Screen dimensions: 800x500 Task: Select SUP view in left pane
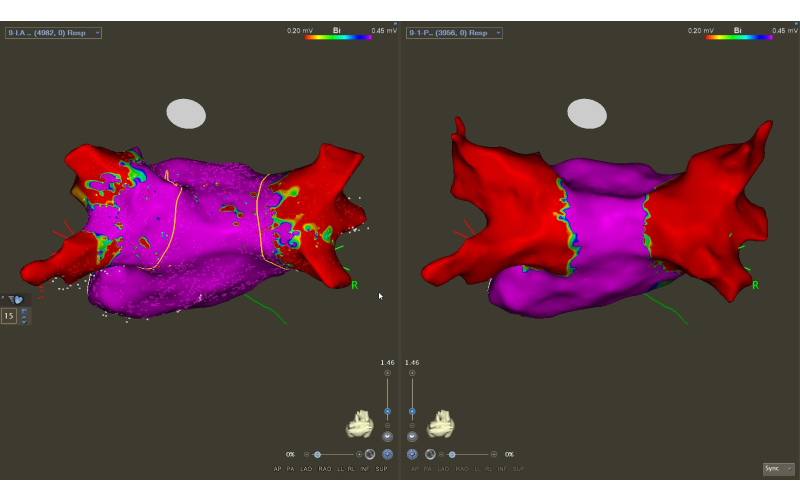click(x=381, y=468)
